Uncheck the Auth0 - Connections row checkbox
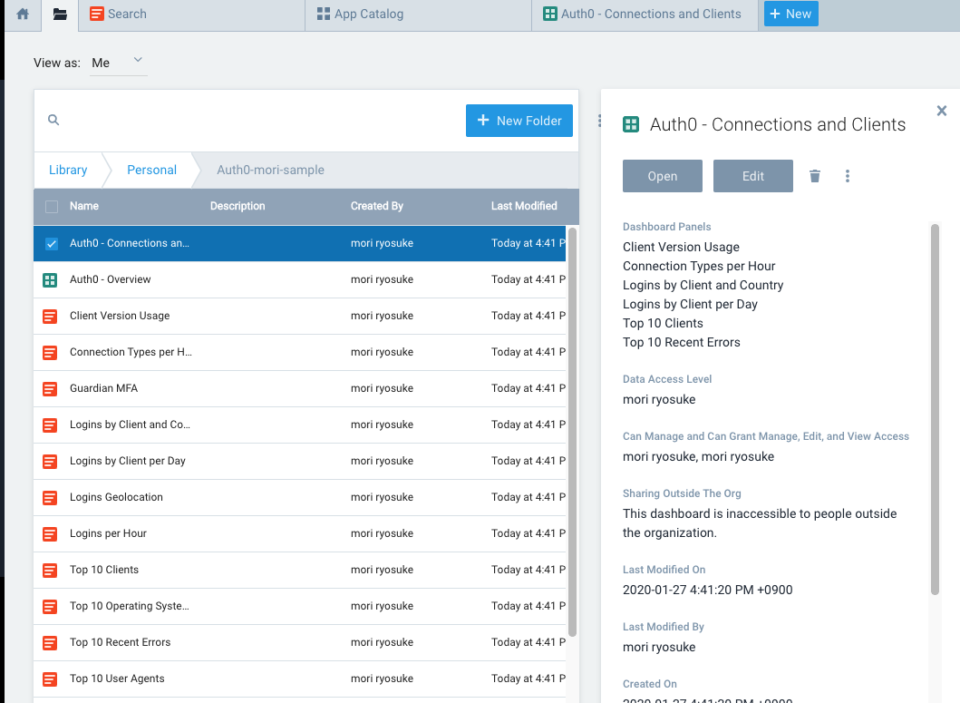 pos(51,244)
